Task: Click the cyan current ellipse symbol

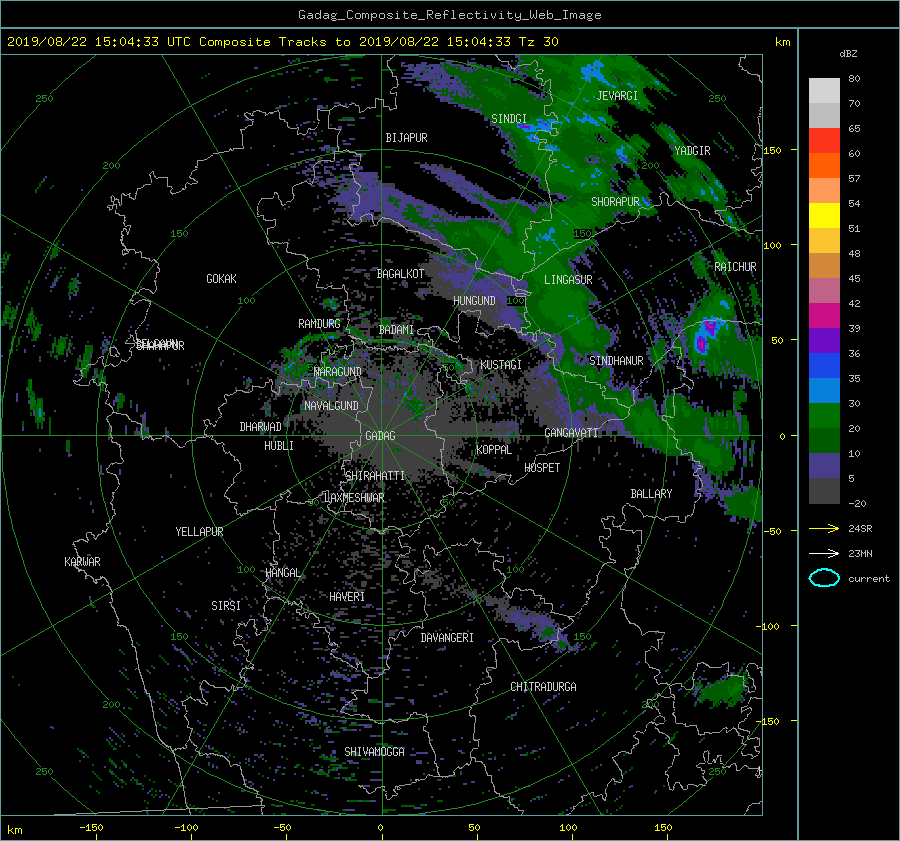Action: point(824,578)
